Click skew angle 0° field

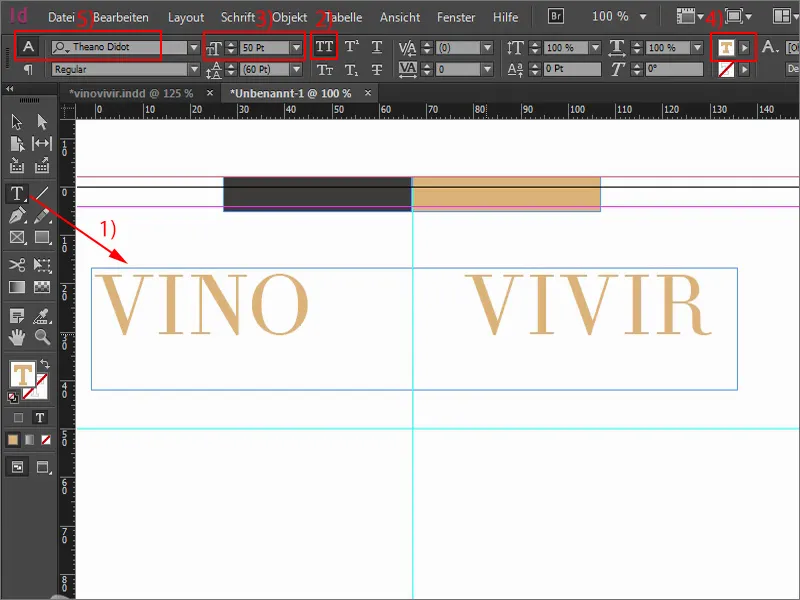coord(674,69)
